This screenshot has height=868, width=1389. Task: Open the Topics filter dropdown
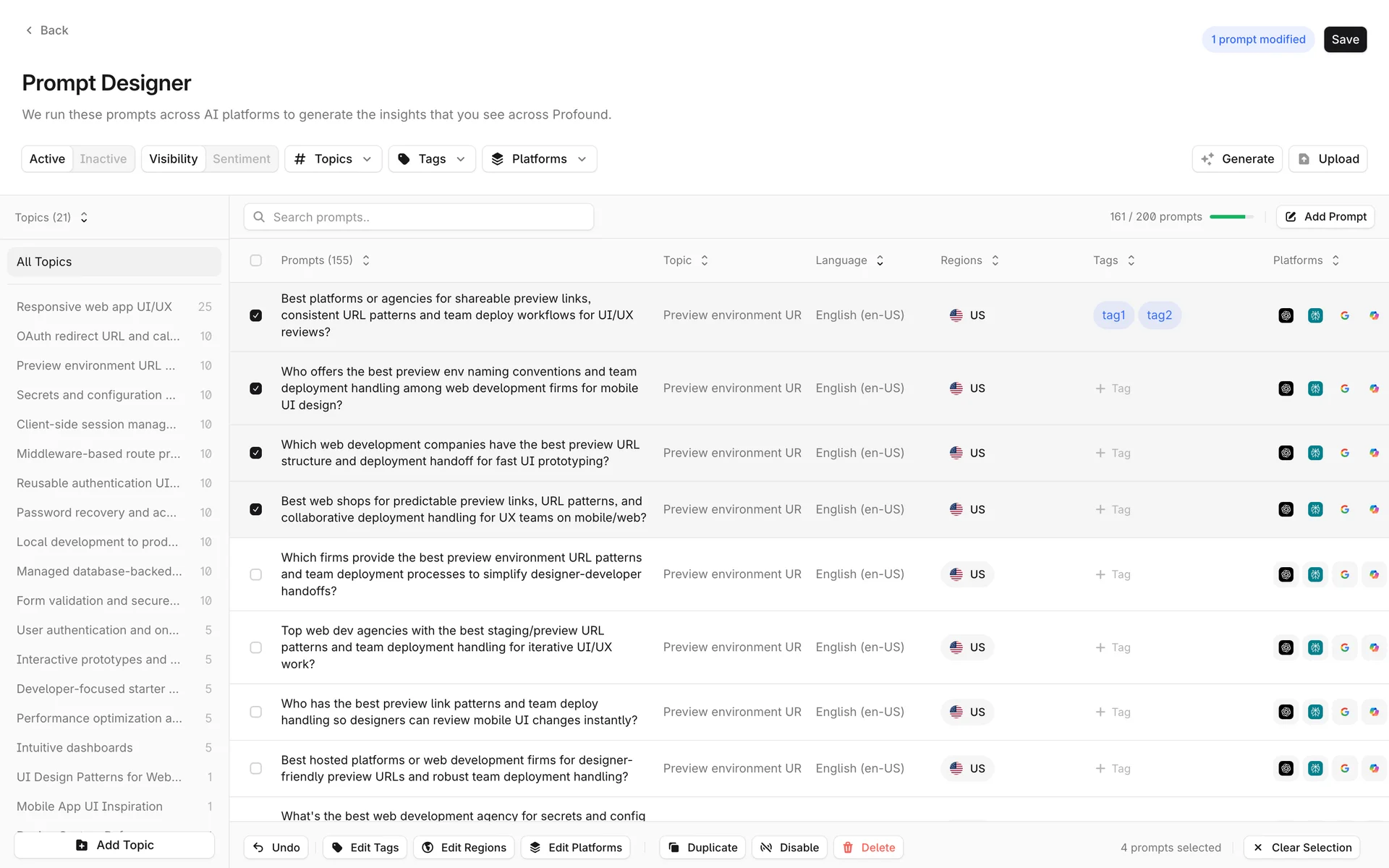pyautogui.click(x=334, y=159)
